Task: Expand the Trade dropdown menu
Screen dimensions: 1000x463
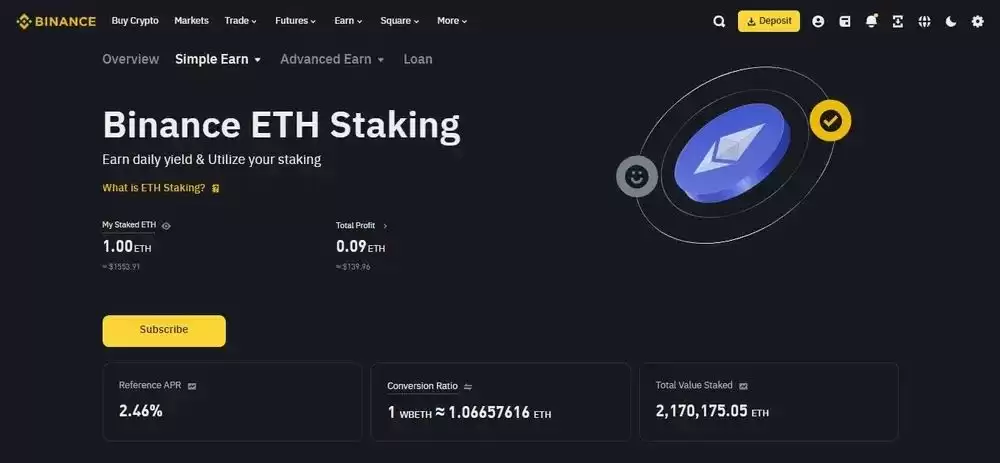Action: [x=241, y=21]
